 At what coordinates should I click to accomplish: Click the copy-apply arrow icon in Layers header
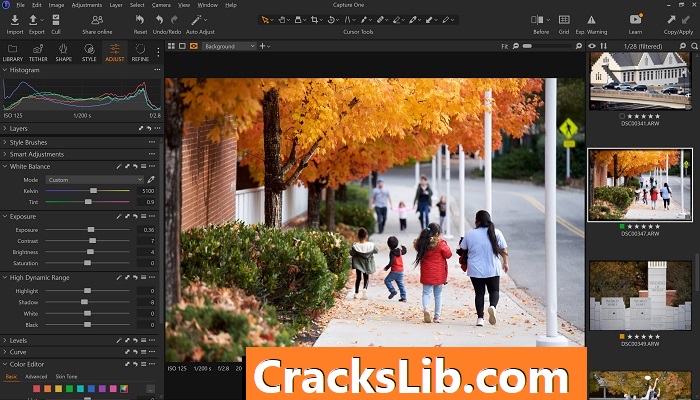[x=141, y=129]
